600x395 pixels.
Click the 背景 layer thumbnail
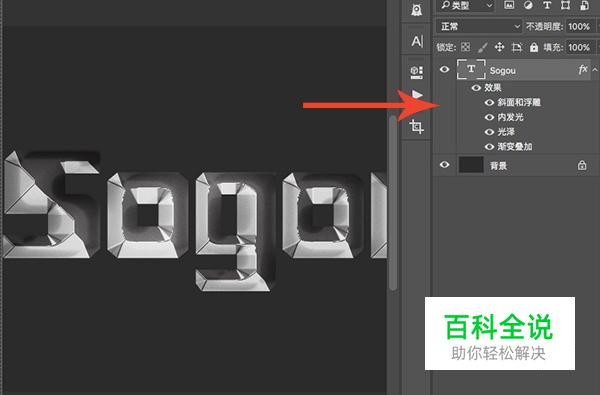point(471,165)
